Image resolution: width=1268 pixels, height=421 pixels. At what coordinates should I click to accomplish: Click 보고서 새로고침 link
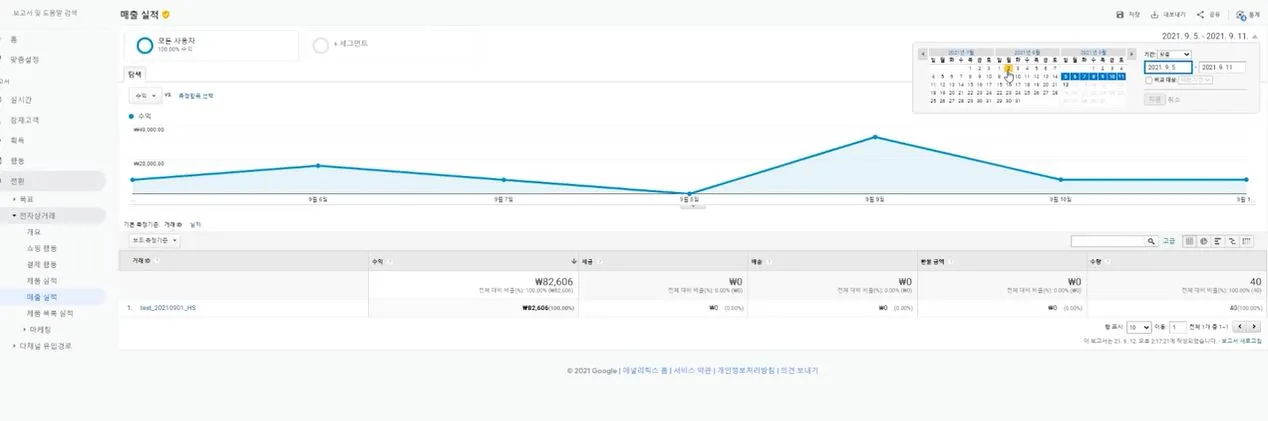[1241, 341]
